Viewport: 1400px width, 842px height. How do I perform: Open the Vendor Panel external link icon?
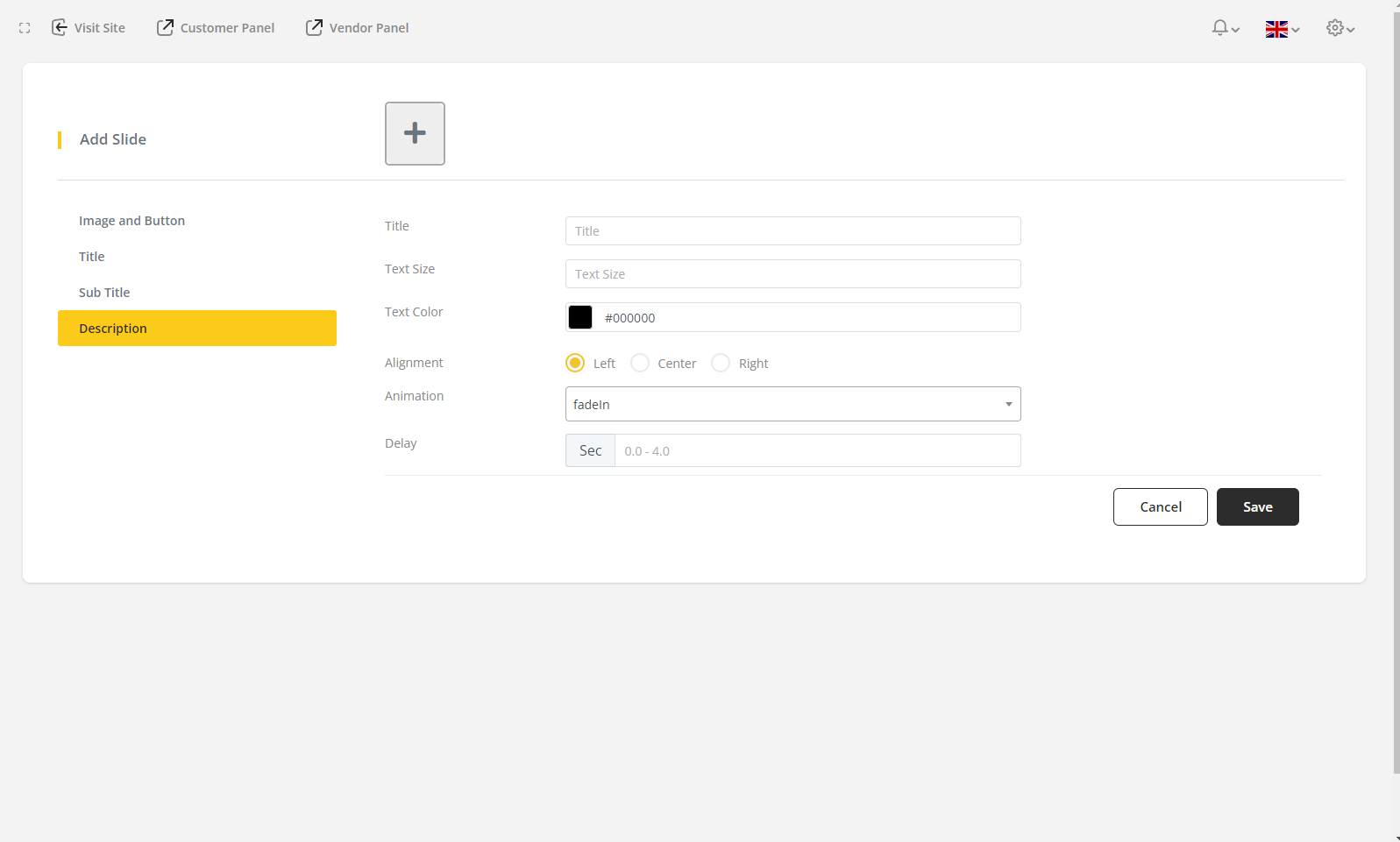click(x=314, y=28)
